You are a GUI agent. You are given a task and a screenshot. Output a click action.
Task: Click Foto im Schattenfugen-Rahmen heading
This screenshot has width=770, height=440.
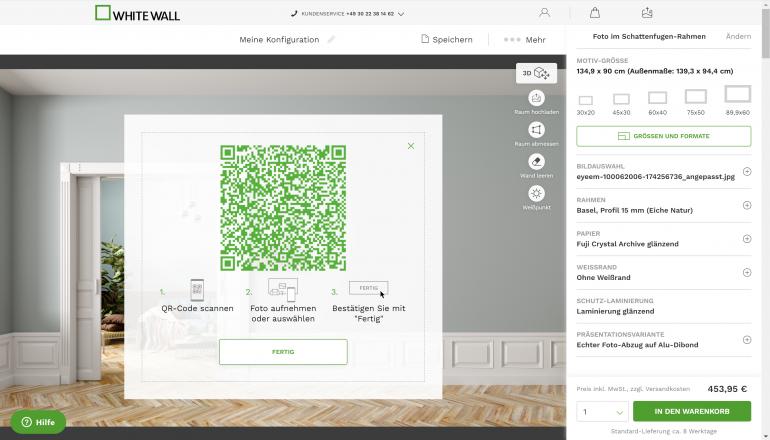pyautogui.click(x=649, y=36)
